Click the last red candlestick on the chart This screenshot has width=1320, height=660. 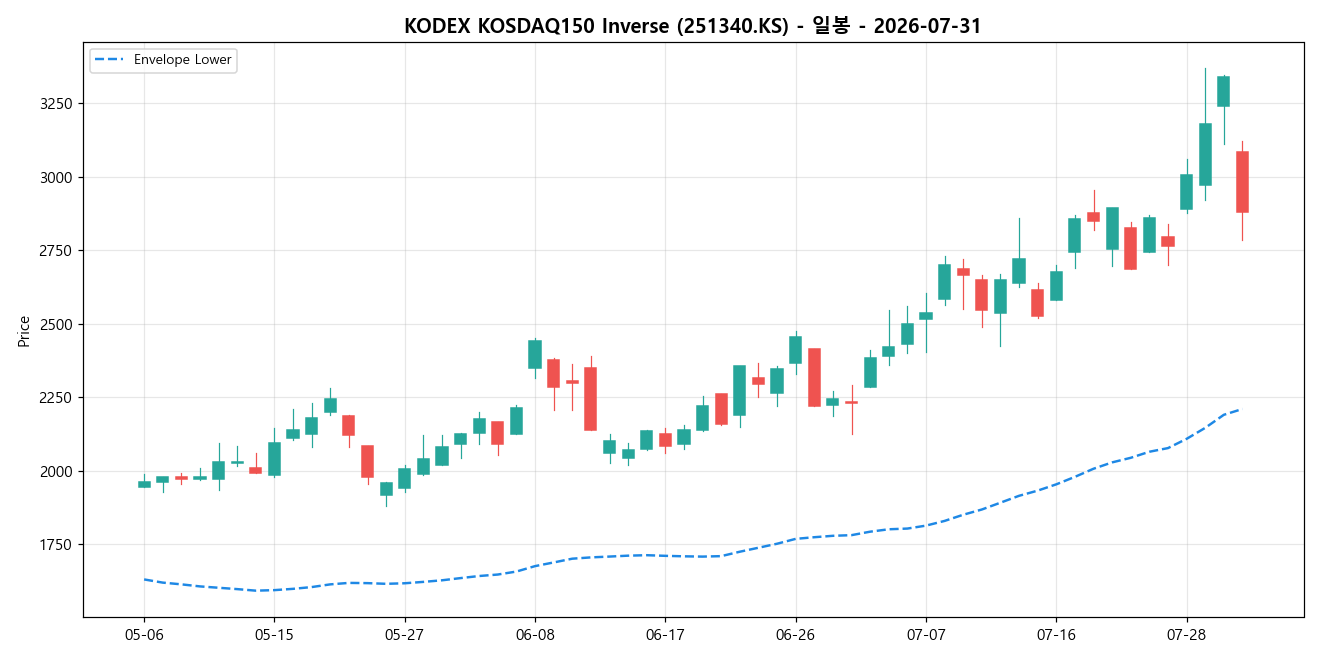pyautogui.click(x=1242, y=182)
